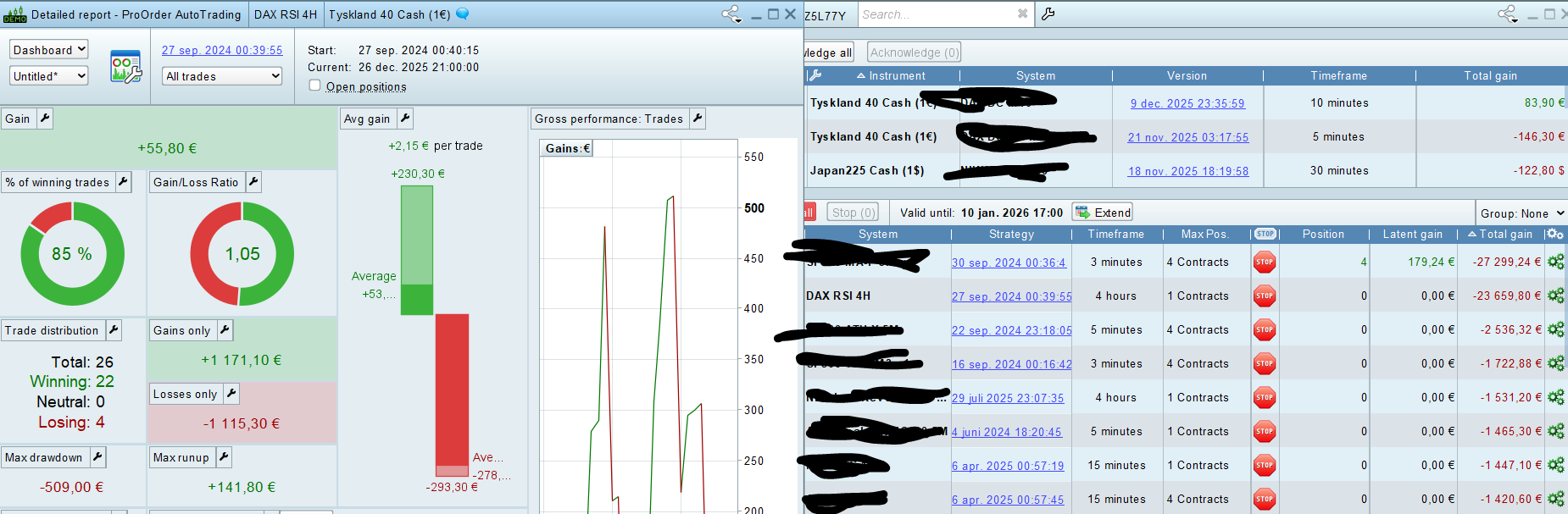This screenshot has height=514, width=1568.
Task: Open wrench settings for % of winning trades
Action: point(124,182)
